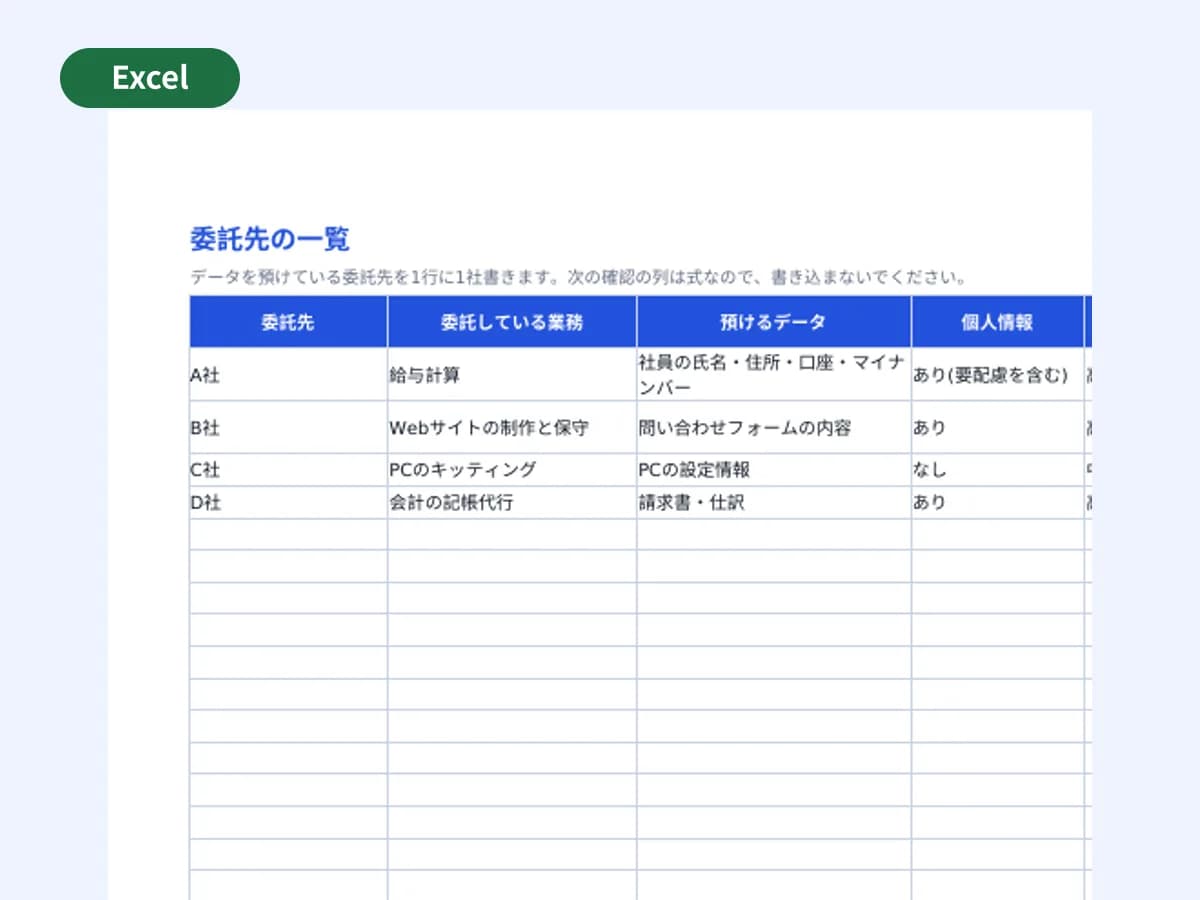Select the Webサイトの制作と保守 cell
The width and height of the screenshot is (1200, 900).
pyautogui.click(x=512, y=428)
